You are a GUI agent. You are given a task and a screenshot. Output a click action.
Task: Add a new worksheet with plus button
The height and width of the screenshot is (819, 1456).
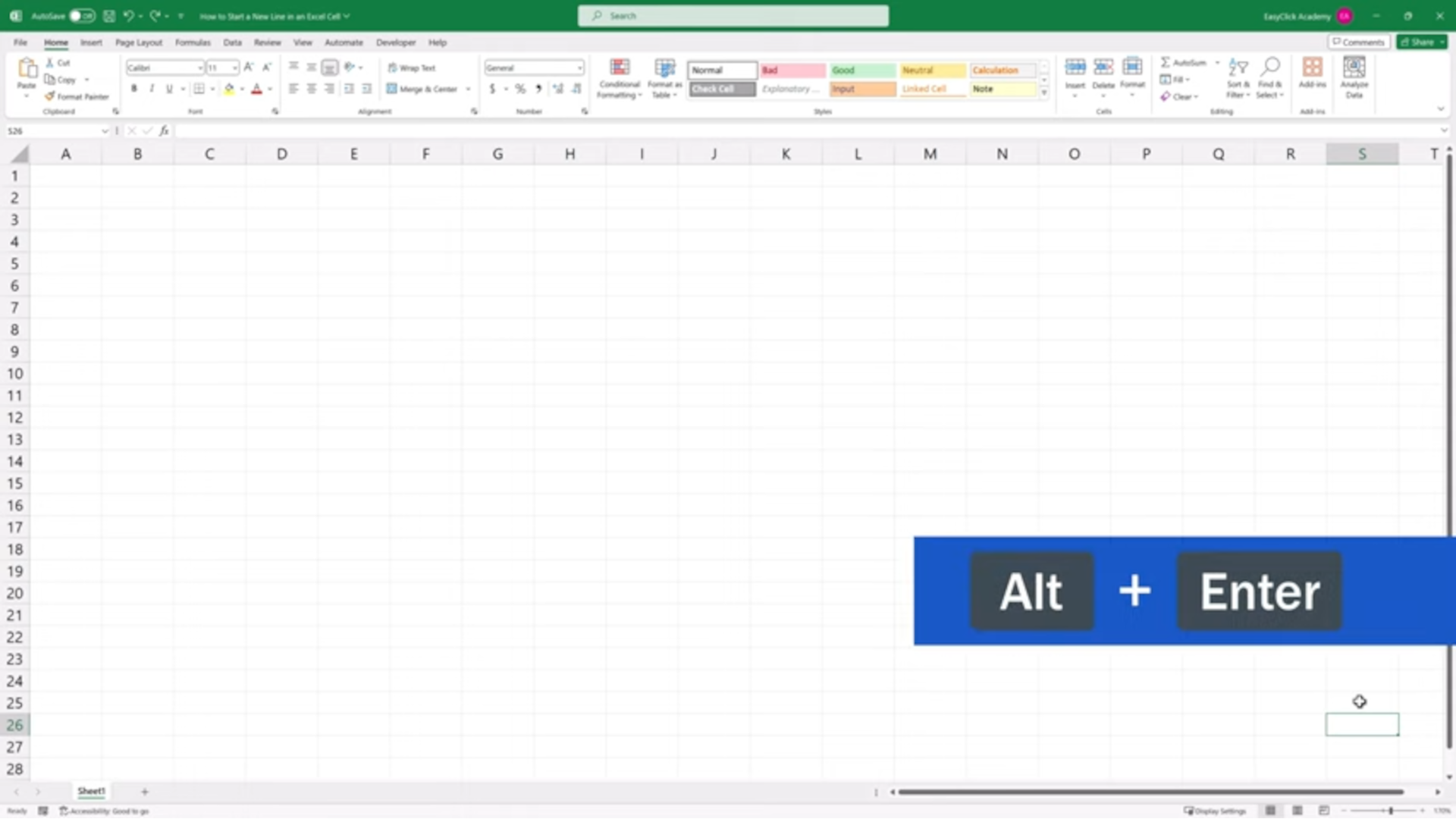pyautogui.click(x=144, y=792)
